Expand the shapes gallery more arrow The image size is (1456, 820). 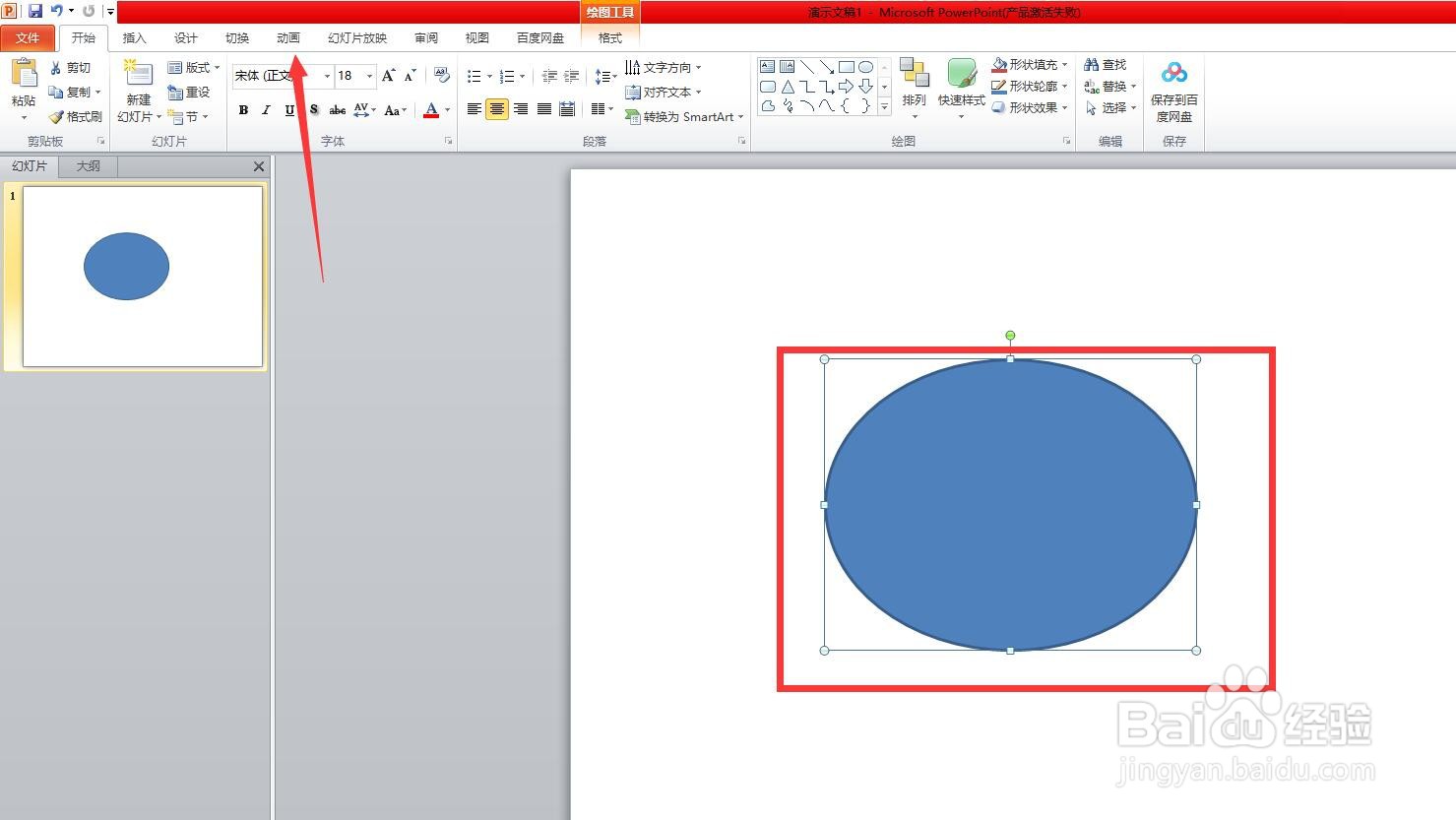coord(884,106)
